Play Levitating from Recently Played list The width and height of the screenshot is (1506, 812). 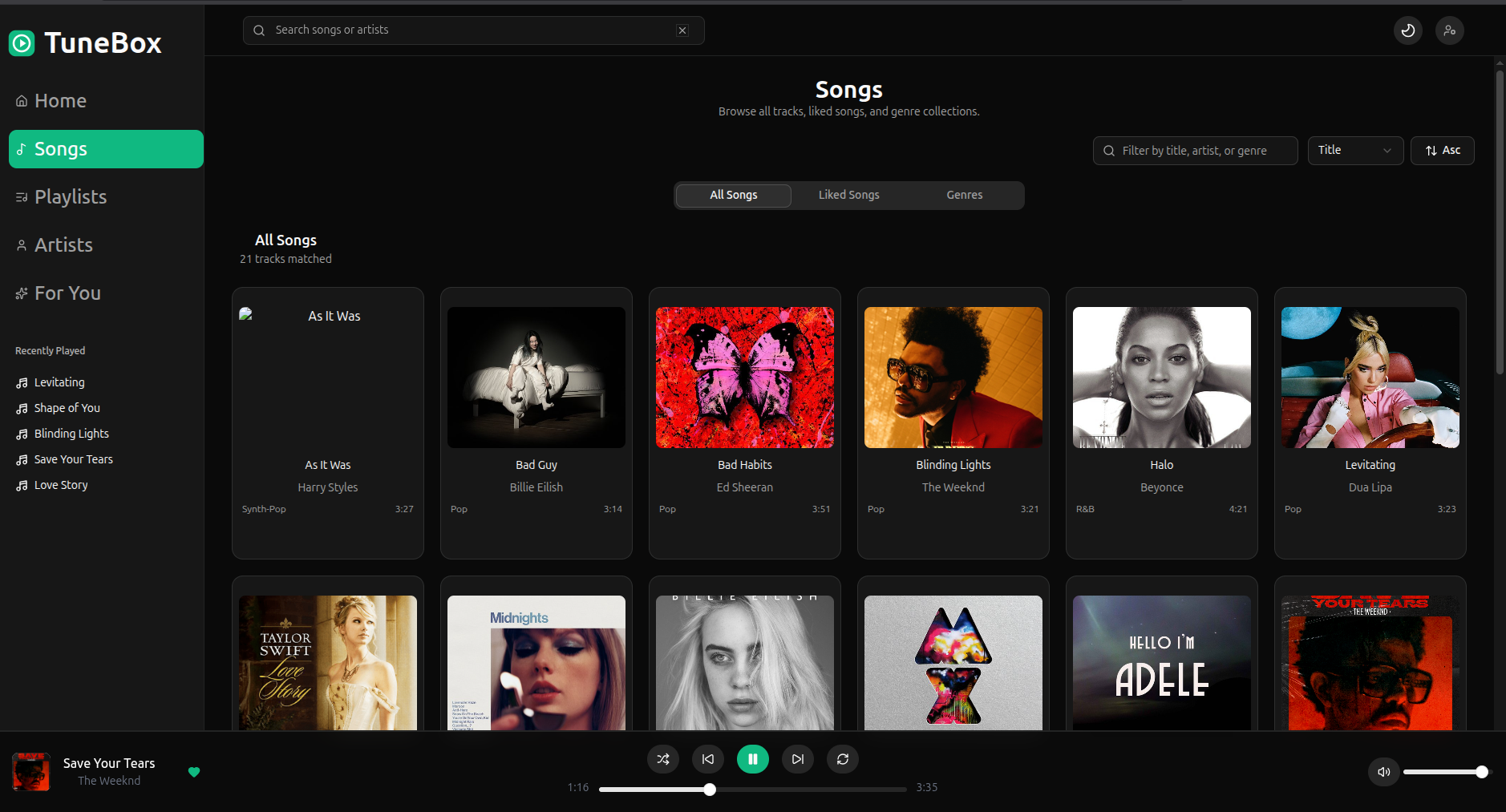pyautogui.click(x=59, y=382)
